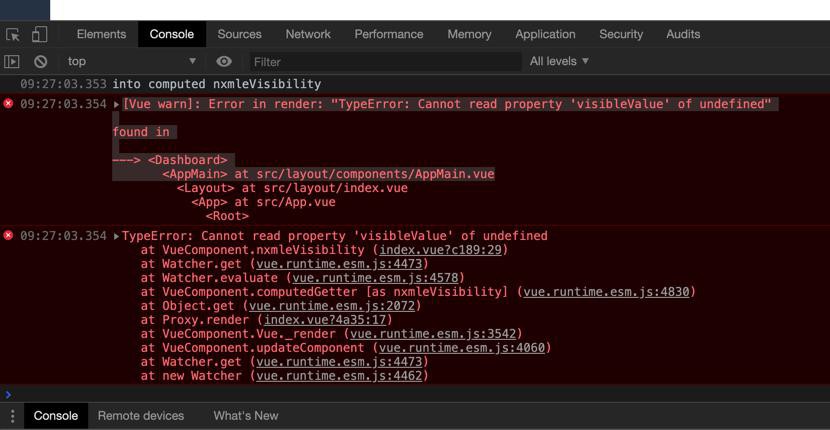Screen dimensions: 830x430
Task: Activate the inspect element picker icon
Action: coord(13,34)
